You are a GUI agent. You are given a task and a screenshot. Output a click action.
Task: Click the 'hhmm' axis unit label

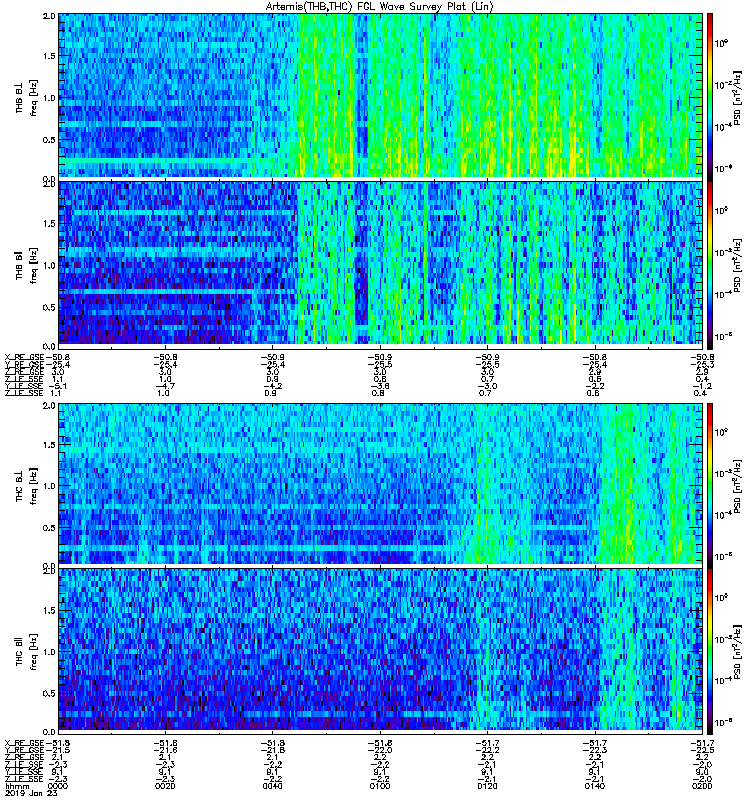coord(15,786)
